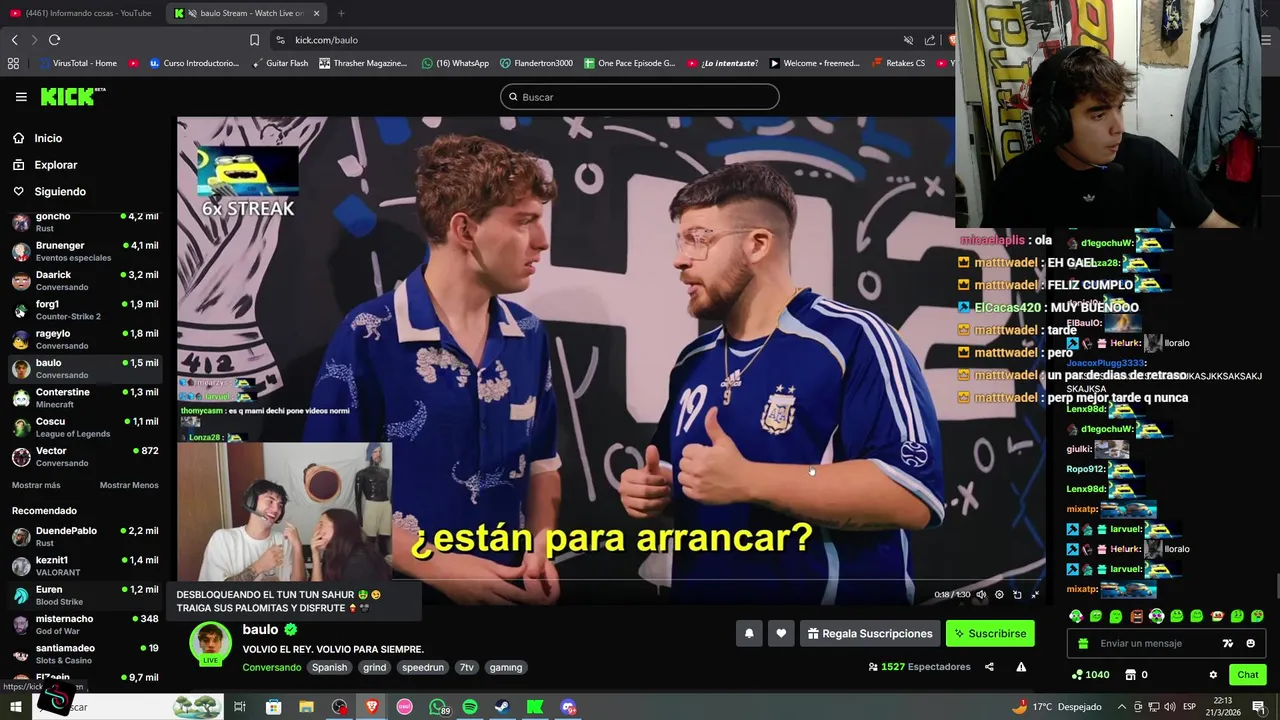Share the stream via share icon
This screenshot has width=1280, height=720.
click(989, 667)
